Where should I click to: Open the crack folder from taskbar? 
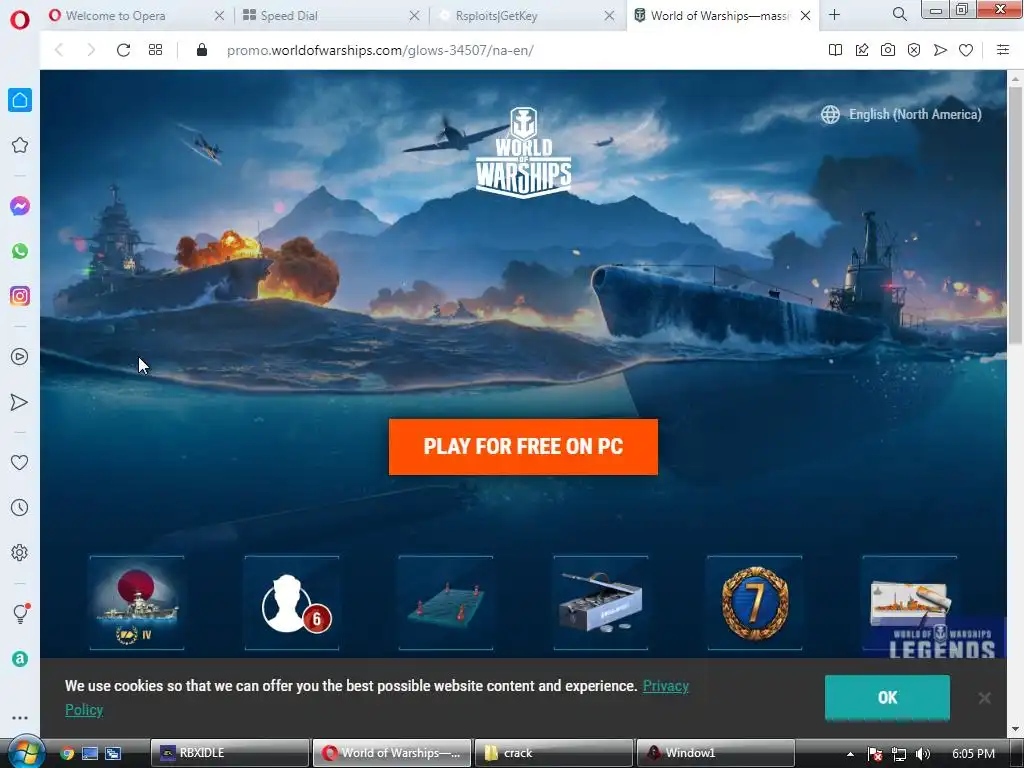[x=553, y=753]
